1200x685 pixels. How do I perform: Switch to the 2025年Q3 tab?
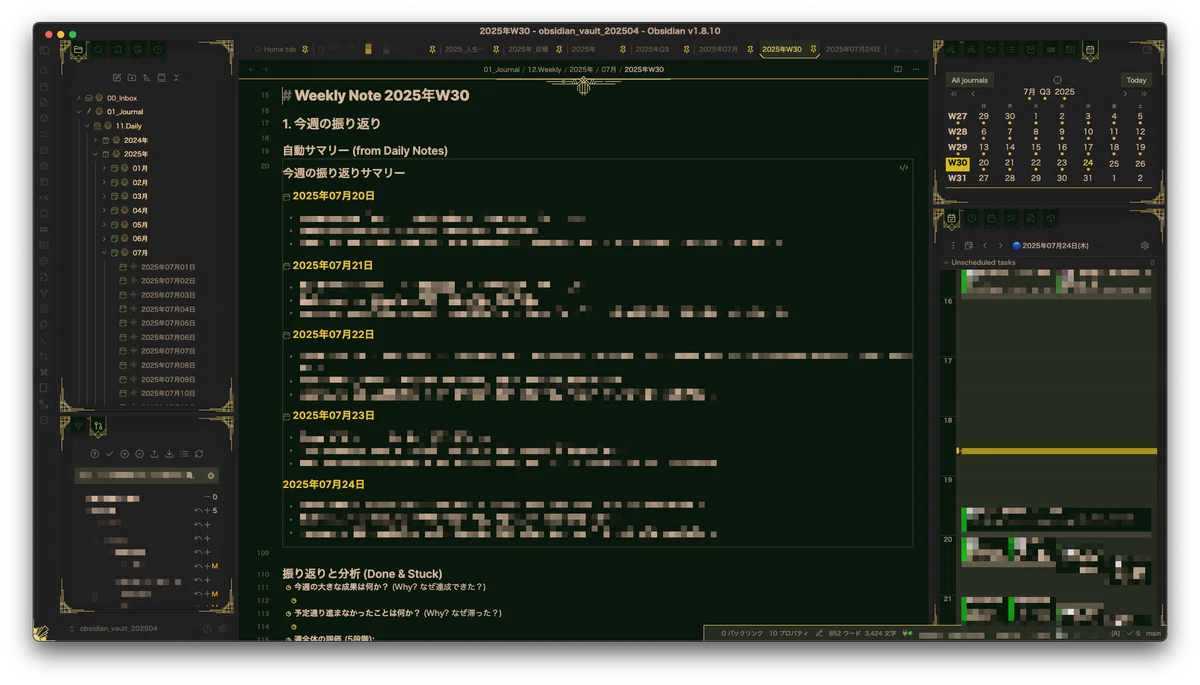pyautogui.click(x=652, y=49)
